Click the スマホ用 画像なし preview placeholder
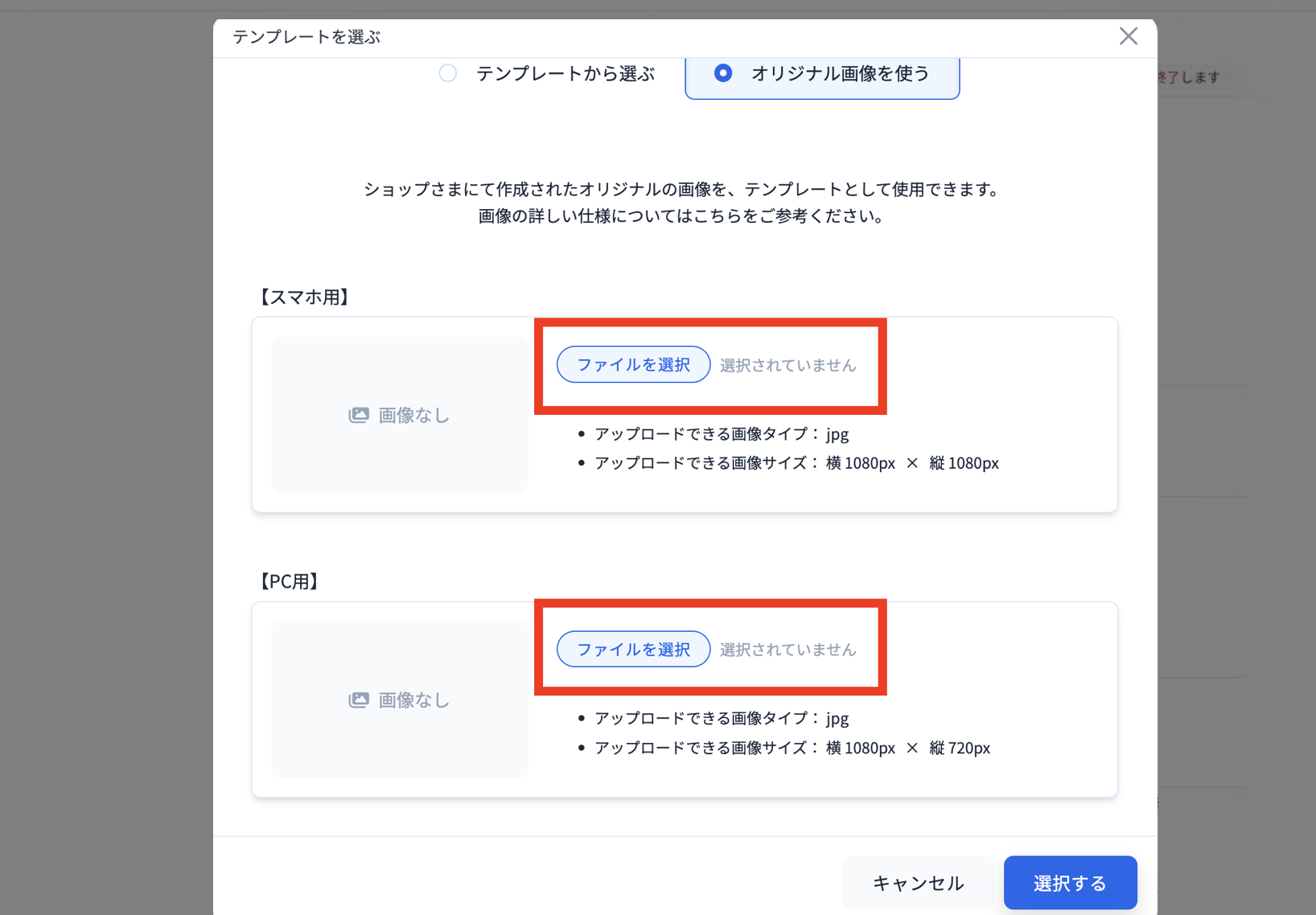The height and width of the screenshot is (915, 1316). coord(400,415)
